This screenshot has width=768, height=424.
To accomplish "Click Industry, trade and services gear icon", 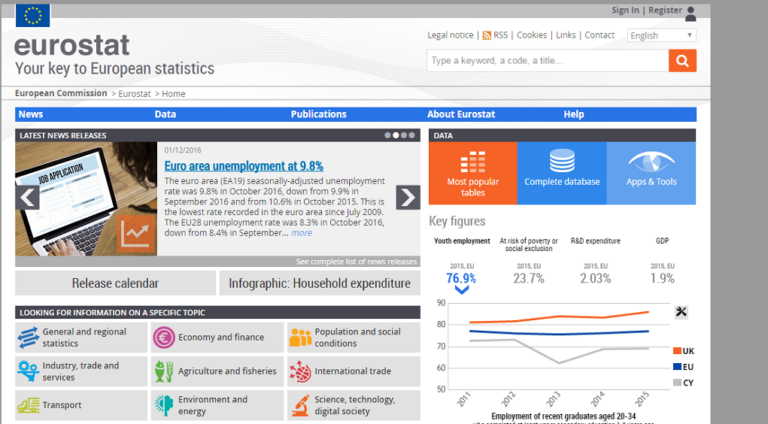I will pos(28,371).
